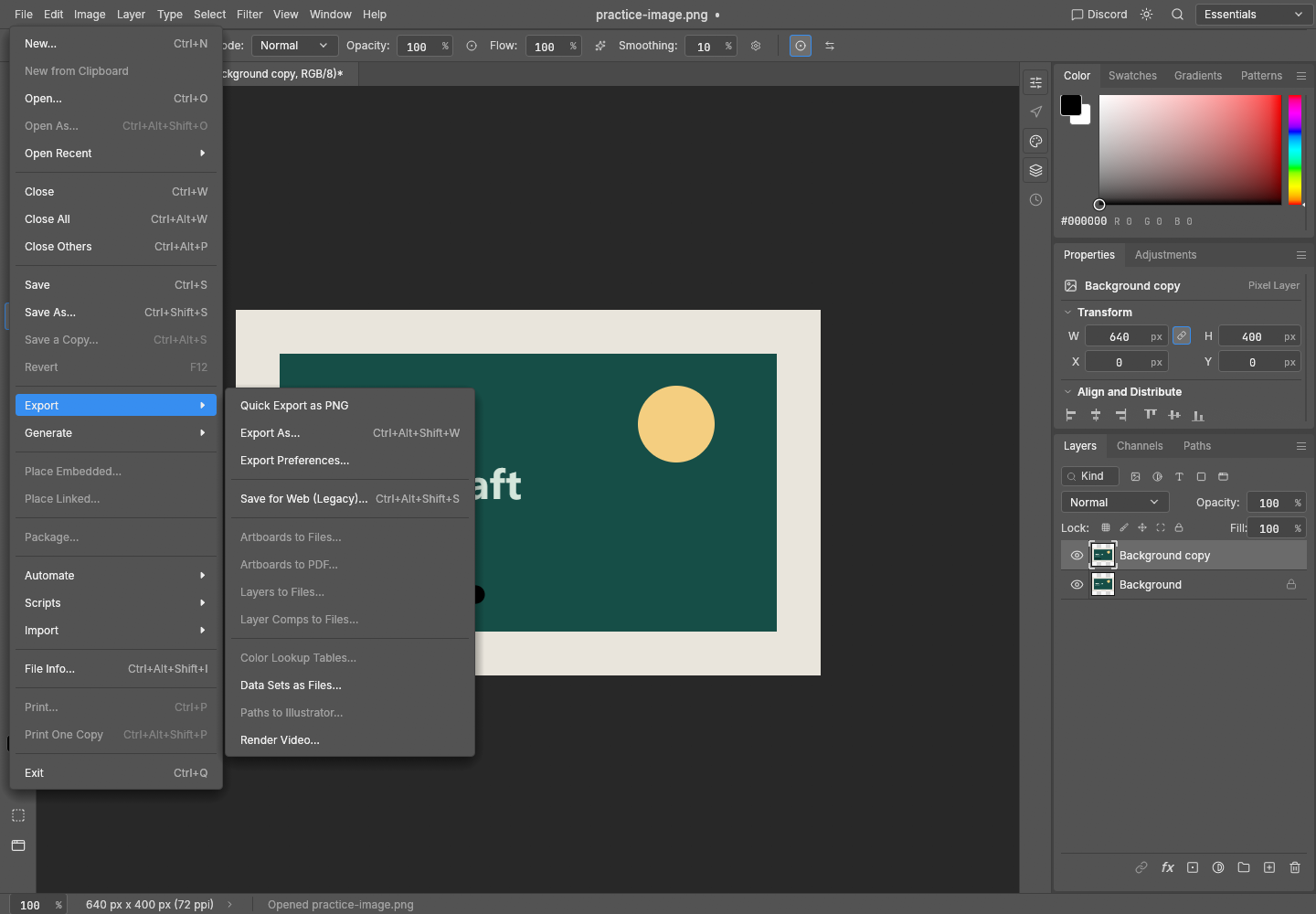Filter layers by pixel layers icon
The image size is (1316, 914).
[1135, 476]
